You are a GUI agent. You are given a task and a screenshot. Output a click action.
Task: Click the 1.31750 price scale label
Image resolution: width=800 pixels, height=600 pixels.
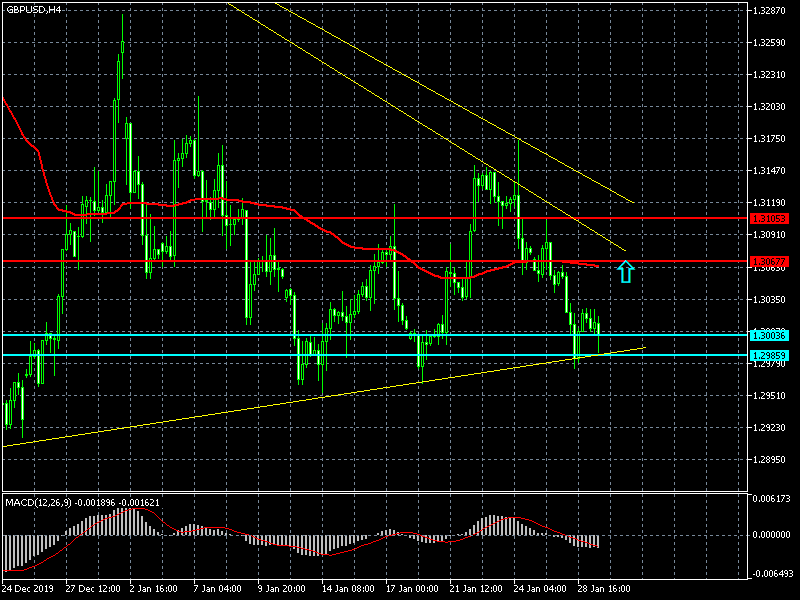(x=769, y=139)
